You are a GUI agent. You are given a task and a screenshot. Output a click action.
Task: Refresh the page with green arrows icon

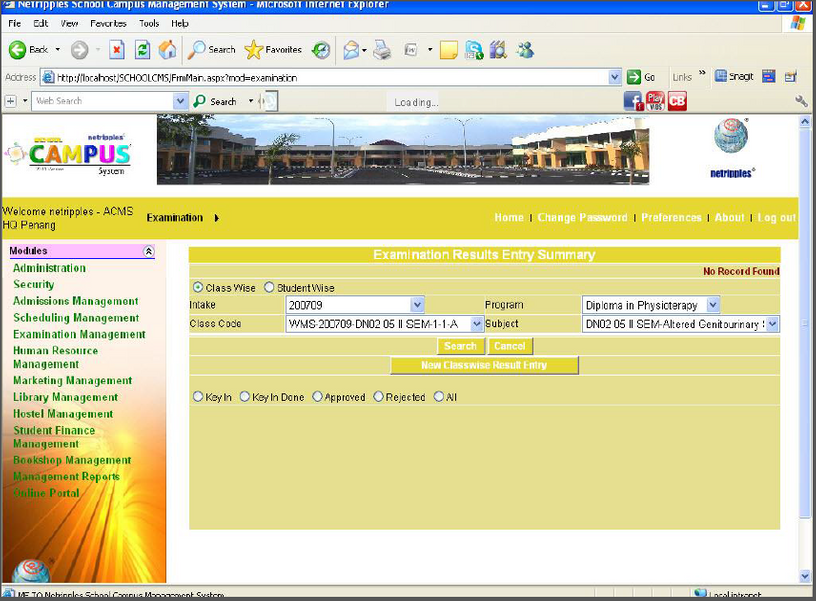pyautogui.click(x=142, y=50)
